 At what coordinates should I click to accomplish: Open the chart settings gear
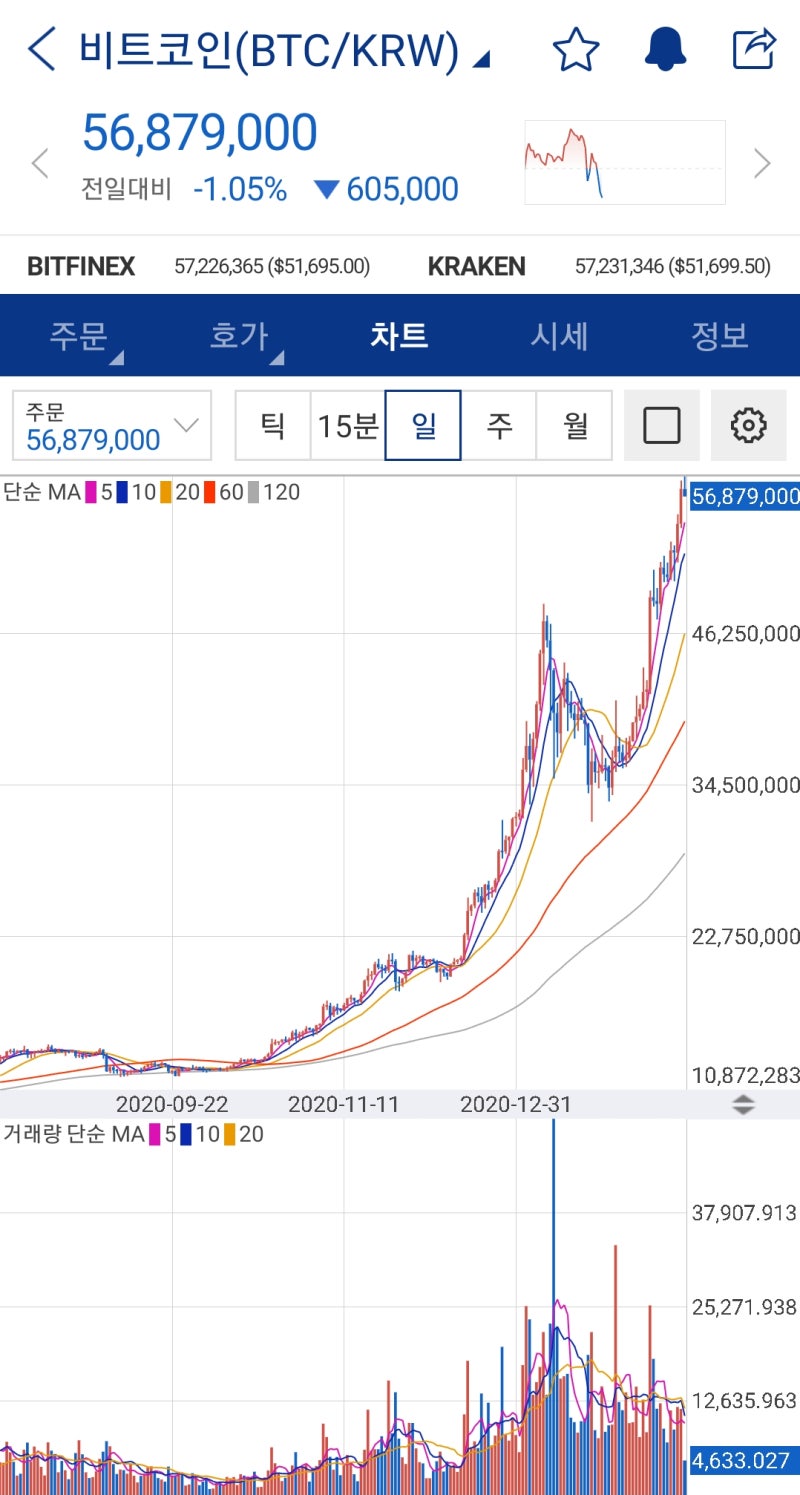click(748, 424)
